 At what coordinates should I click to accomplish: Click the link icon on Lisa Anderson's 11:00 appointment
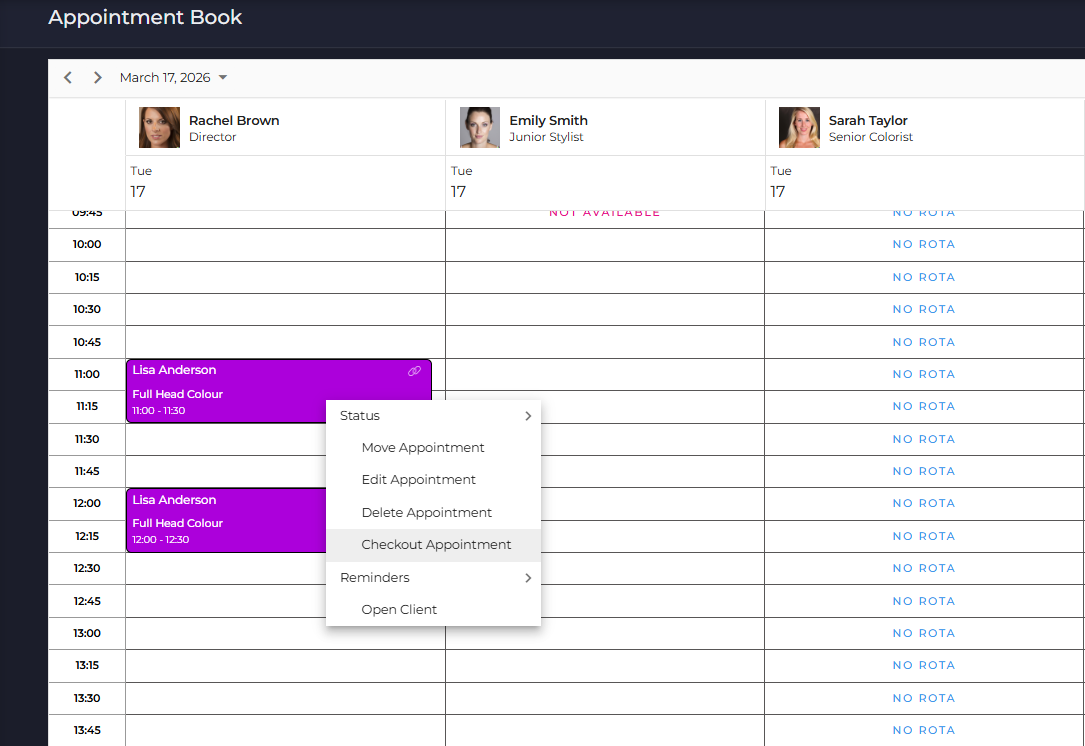[x=414, y=370]
